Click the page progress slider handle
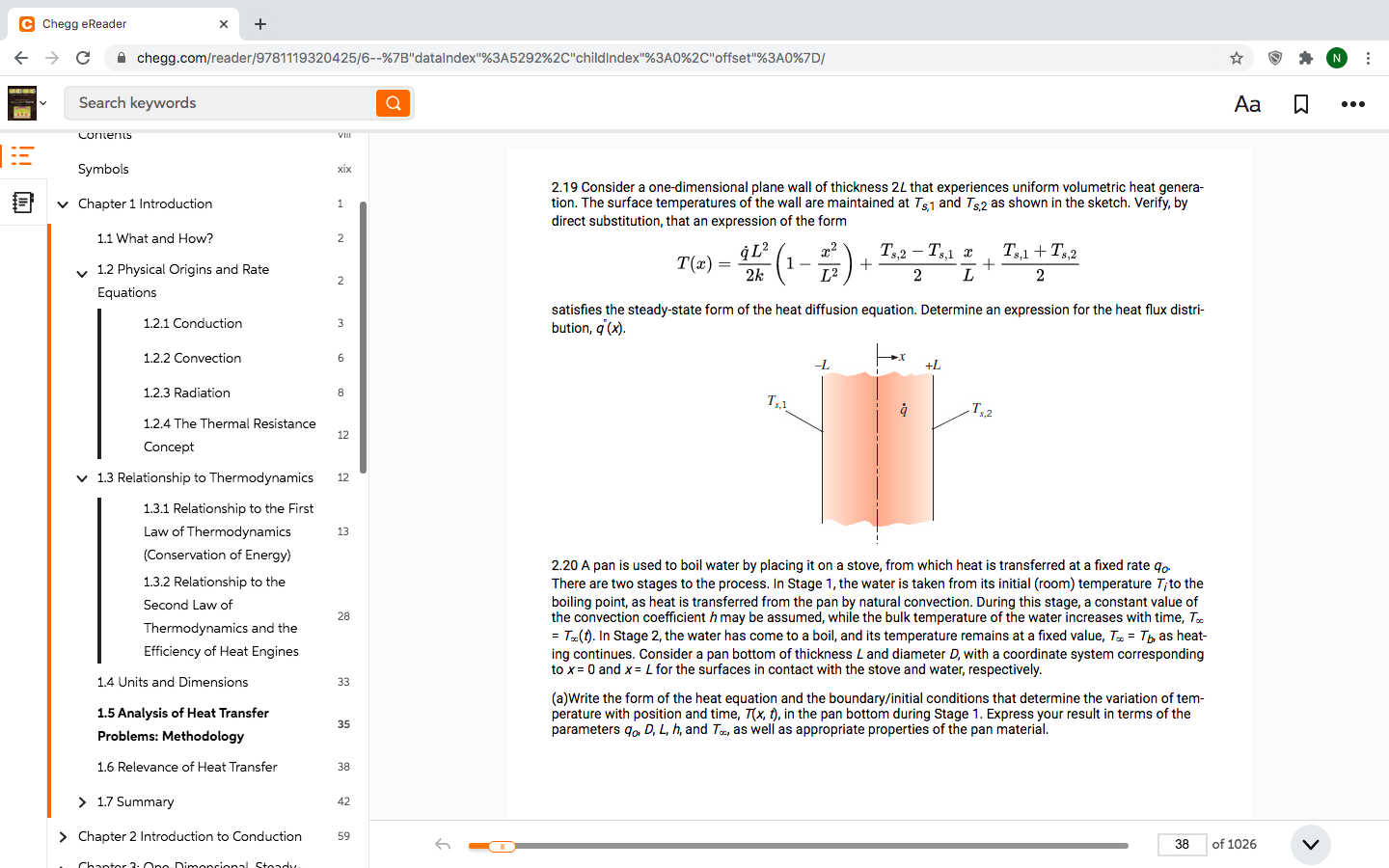This screenshot has width=1389, height=868. 502,845
